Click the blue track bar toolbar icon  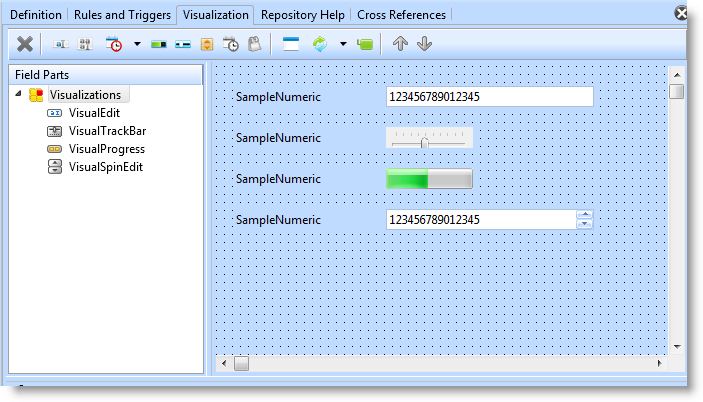[183, 44]
